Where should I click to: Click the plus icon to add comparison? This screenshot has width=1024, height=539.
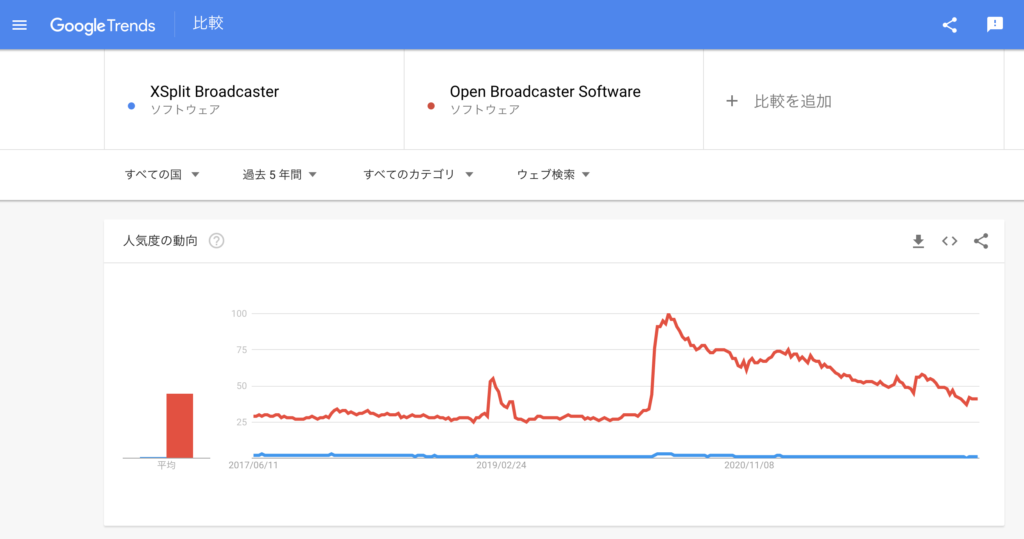coord(732,101)
